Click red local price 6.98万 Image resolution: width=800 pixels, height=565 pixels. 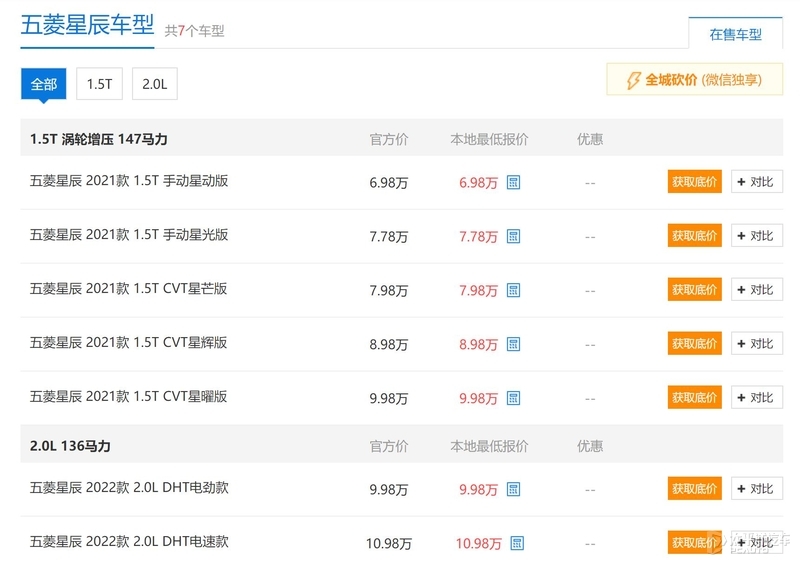coord(478,183)
